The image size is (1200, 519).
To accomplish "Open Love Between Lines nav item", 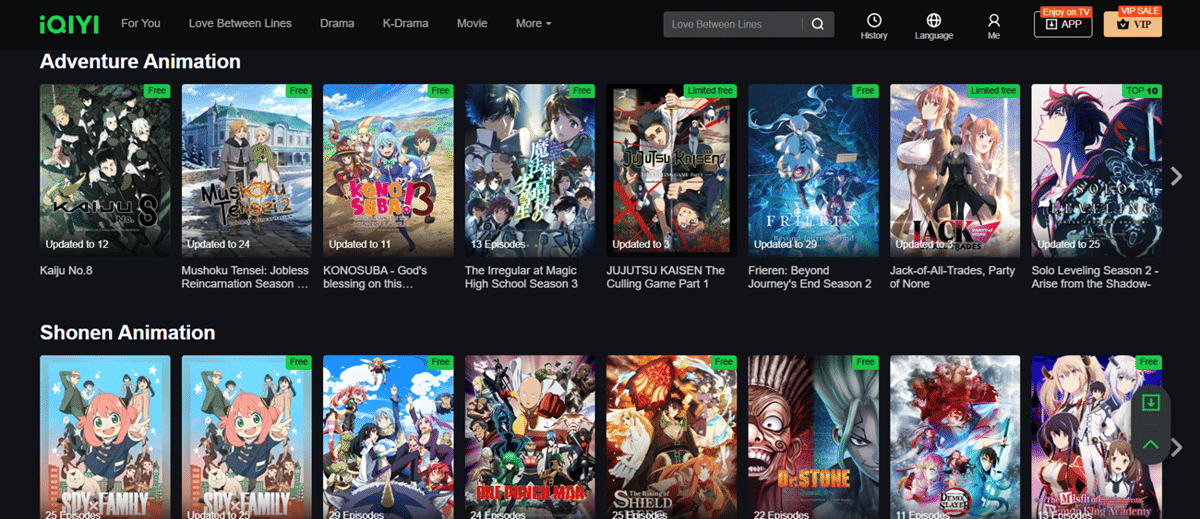I will 240,23.
